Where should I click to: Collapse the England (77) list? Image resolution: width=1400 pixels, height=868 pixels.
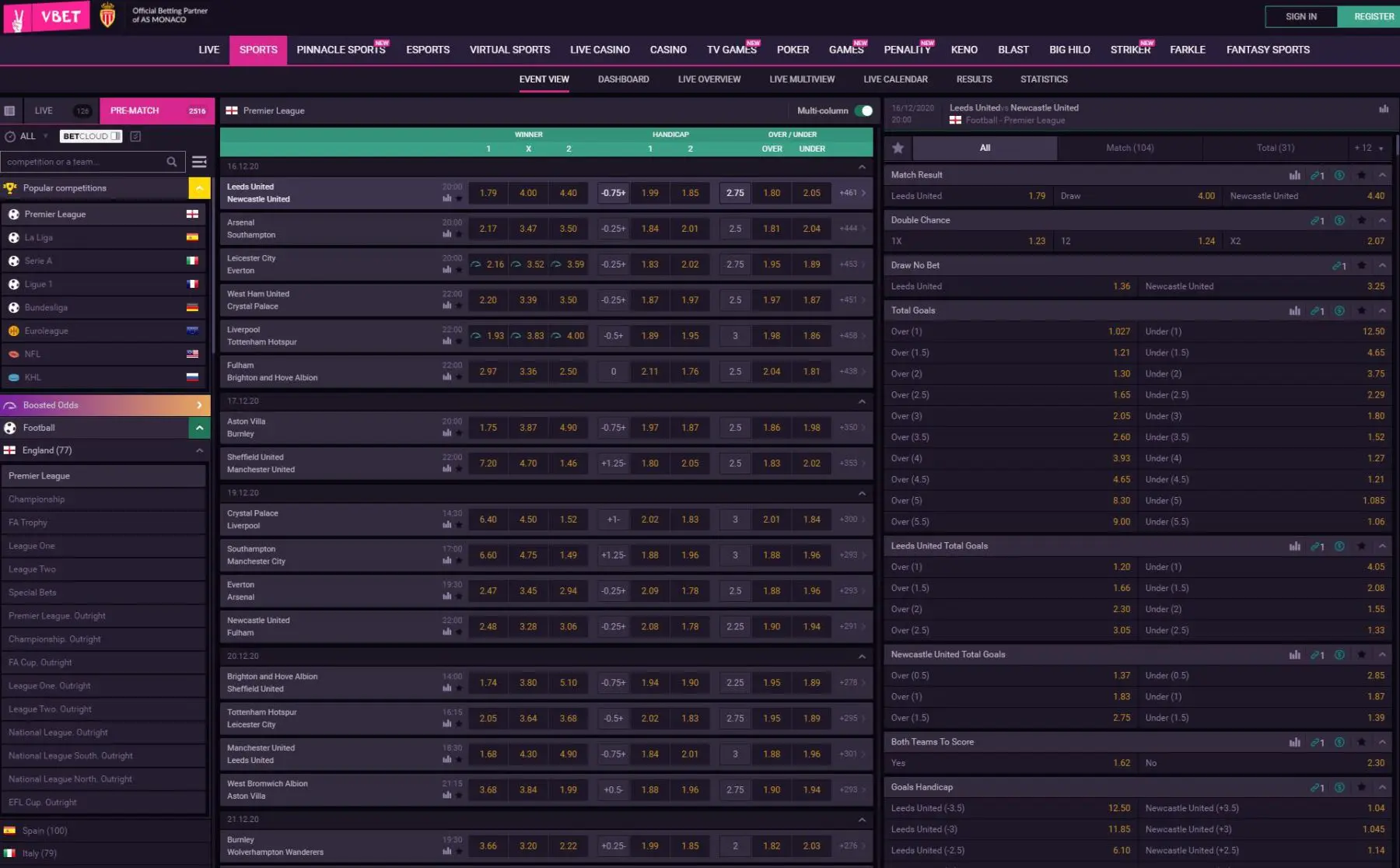pos(199,450)
